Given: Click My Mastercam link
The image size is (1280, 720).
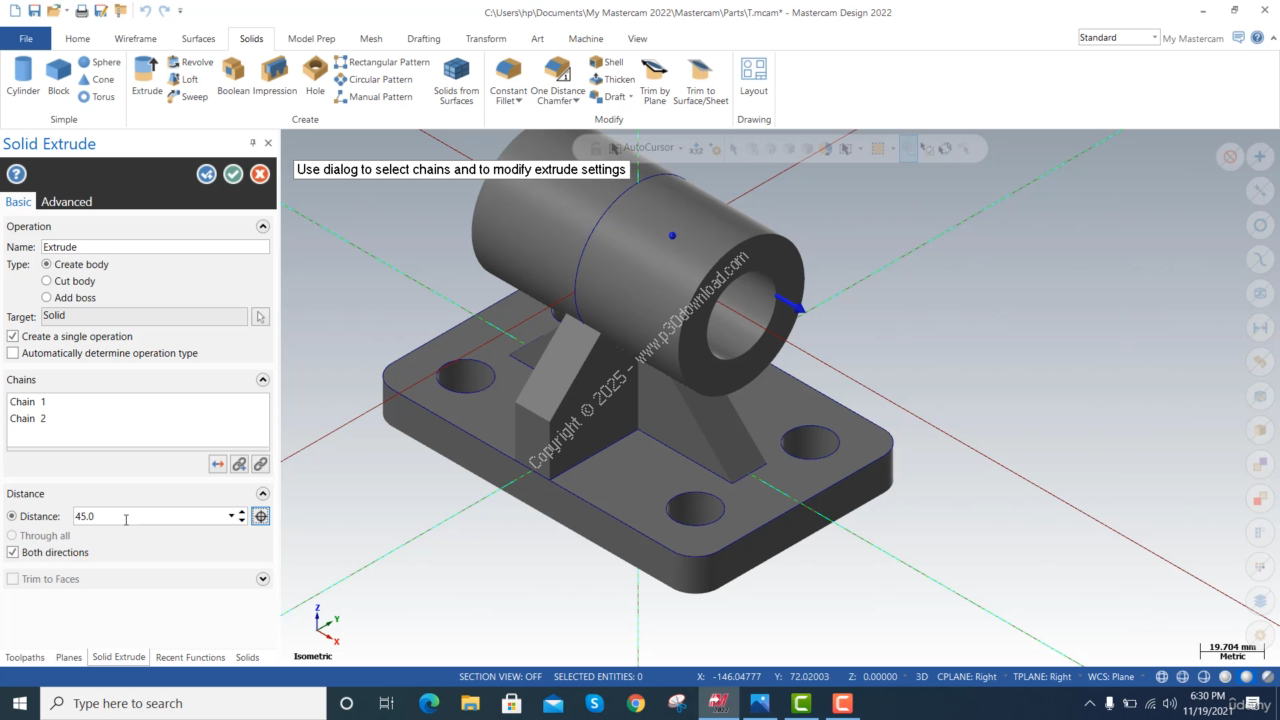Looking at the screenshot, I should (x=1193, y=39).
